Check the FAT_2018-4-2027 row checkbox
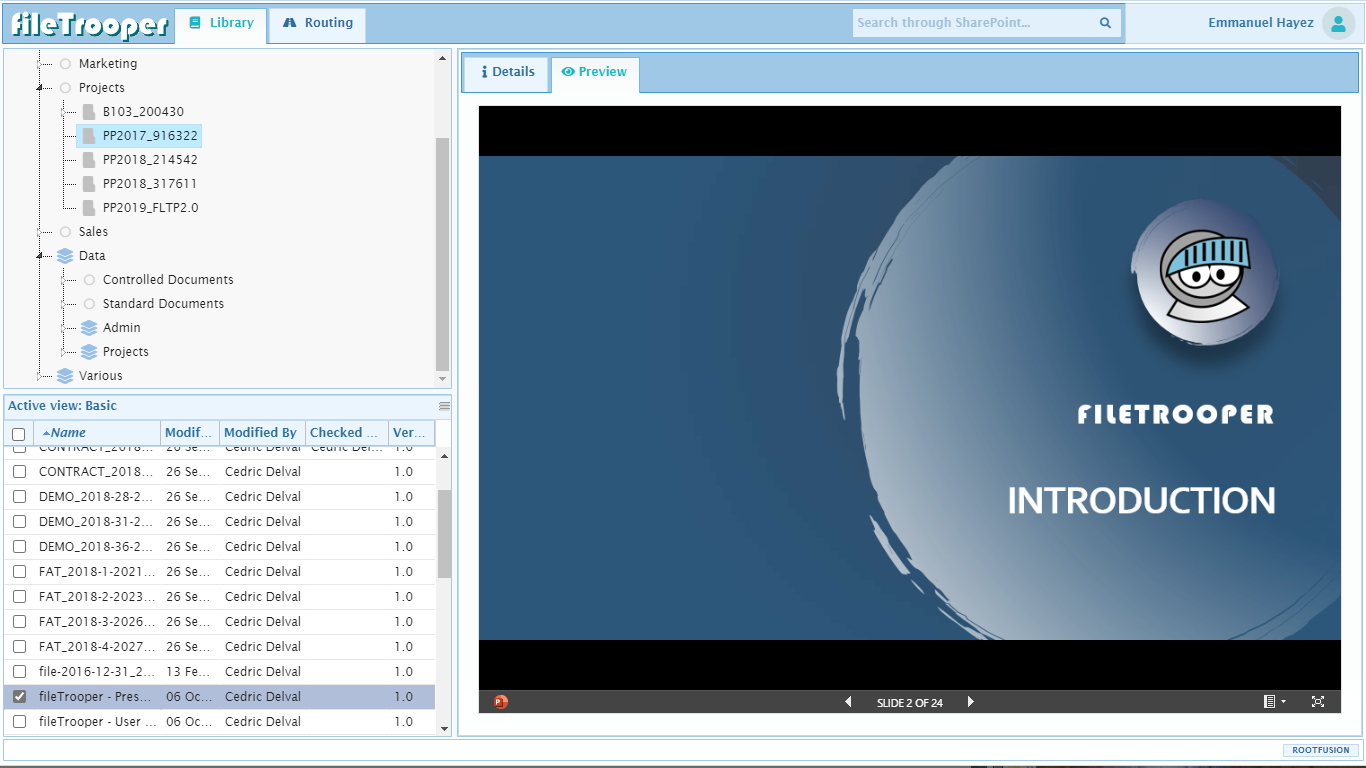The image size is (1366, 768). click(19, 647)
